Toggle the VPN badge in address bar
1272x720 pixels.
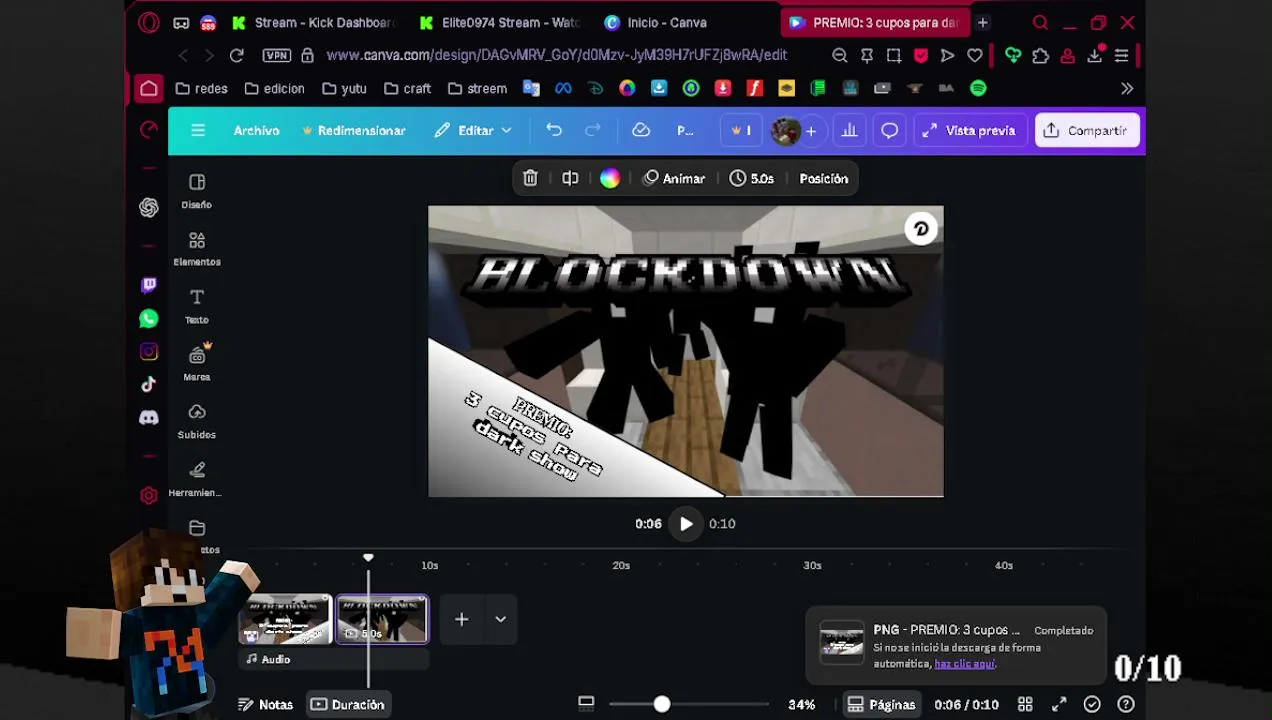[x=277, y=56]
